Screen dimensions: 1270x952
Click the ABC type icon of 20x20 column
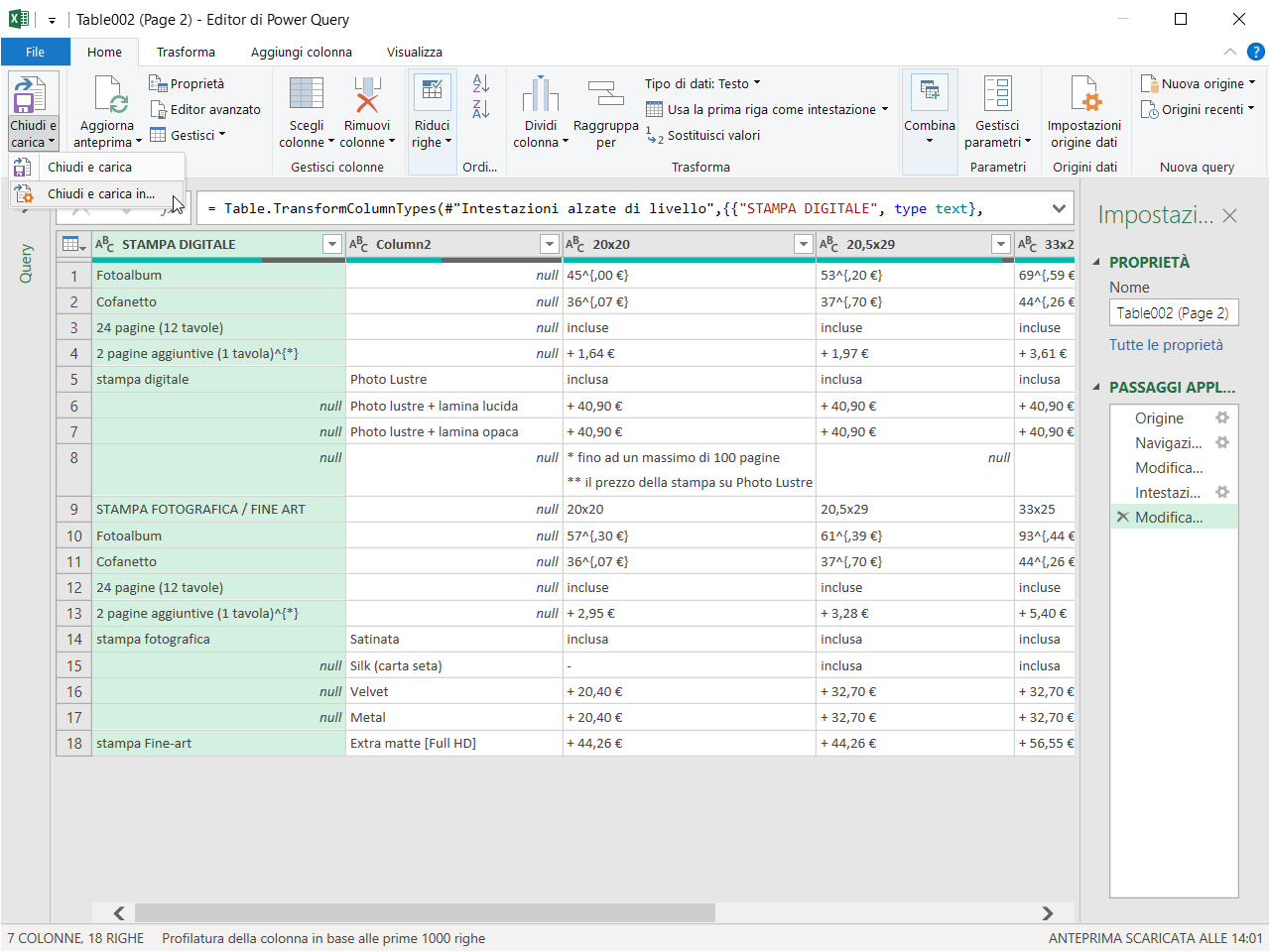pos(575,244)
